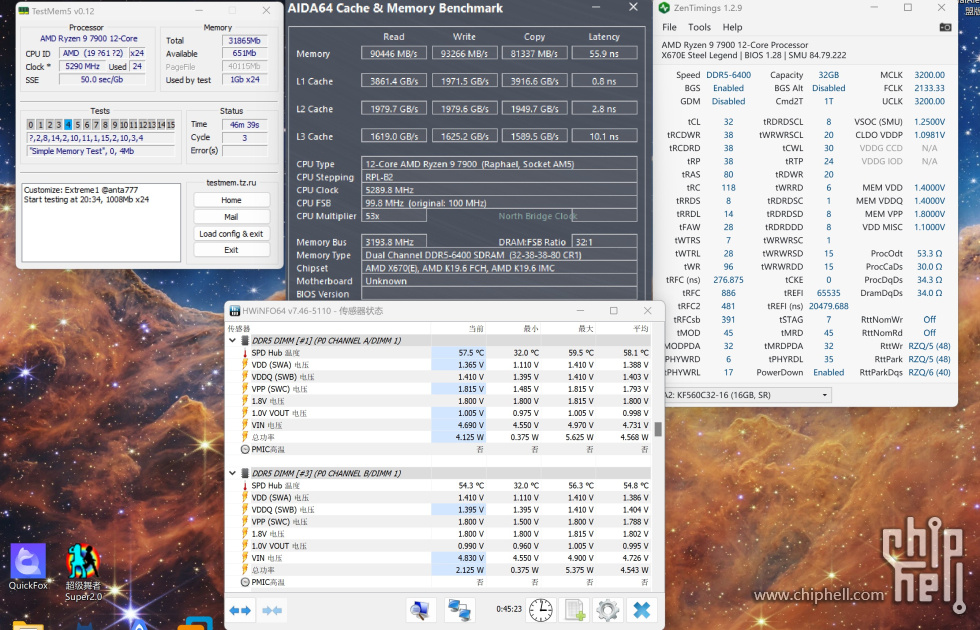Click the HWiNFO64 sensor list vertical scrollbar
The width and height of the screenshot is (980, 630).
pos(658,429)
